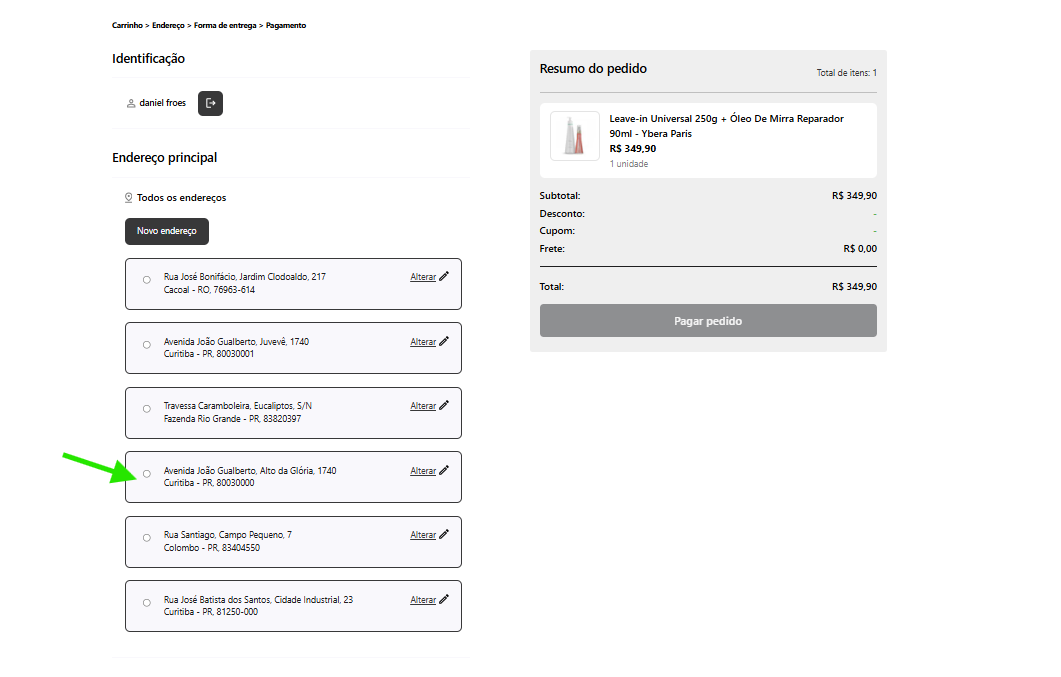Click the daniel froes user name
The image size is (1061, 677).
(x=162, y=103)
